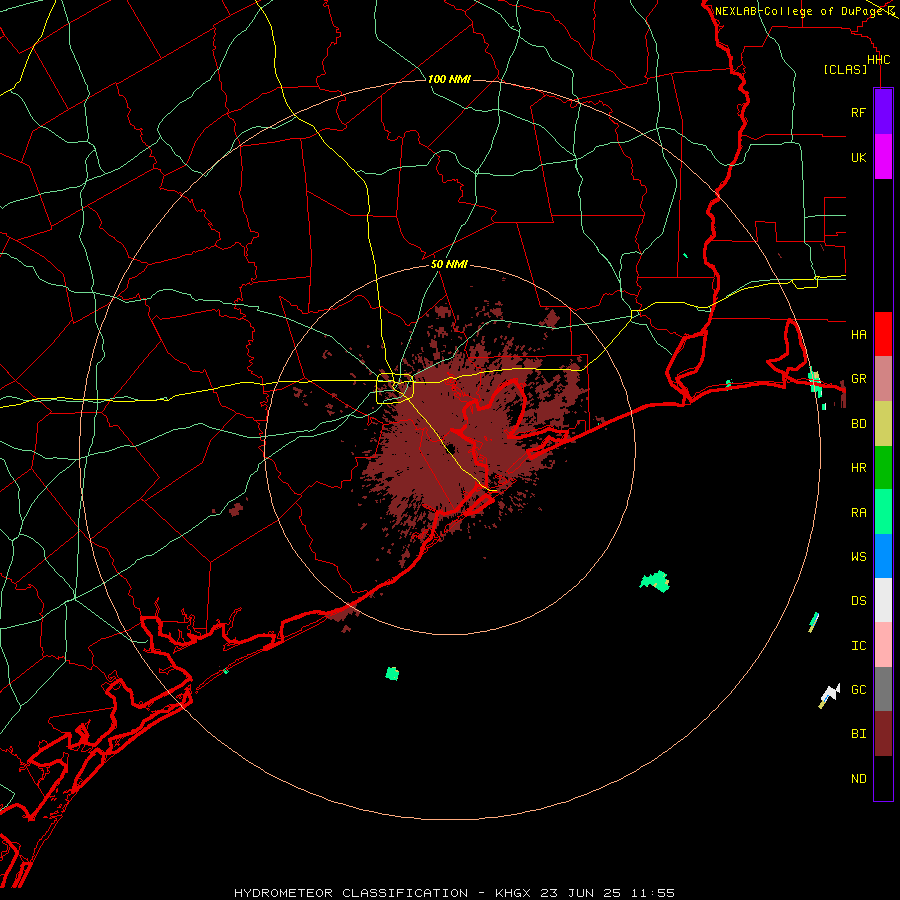Click the 50 NMI range ring label
900x900 pixels.
coord(449,264)
